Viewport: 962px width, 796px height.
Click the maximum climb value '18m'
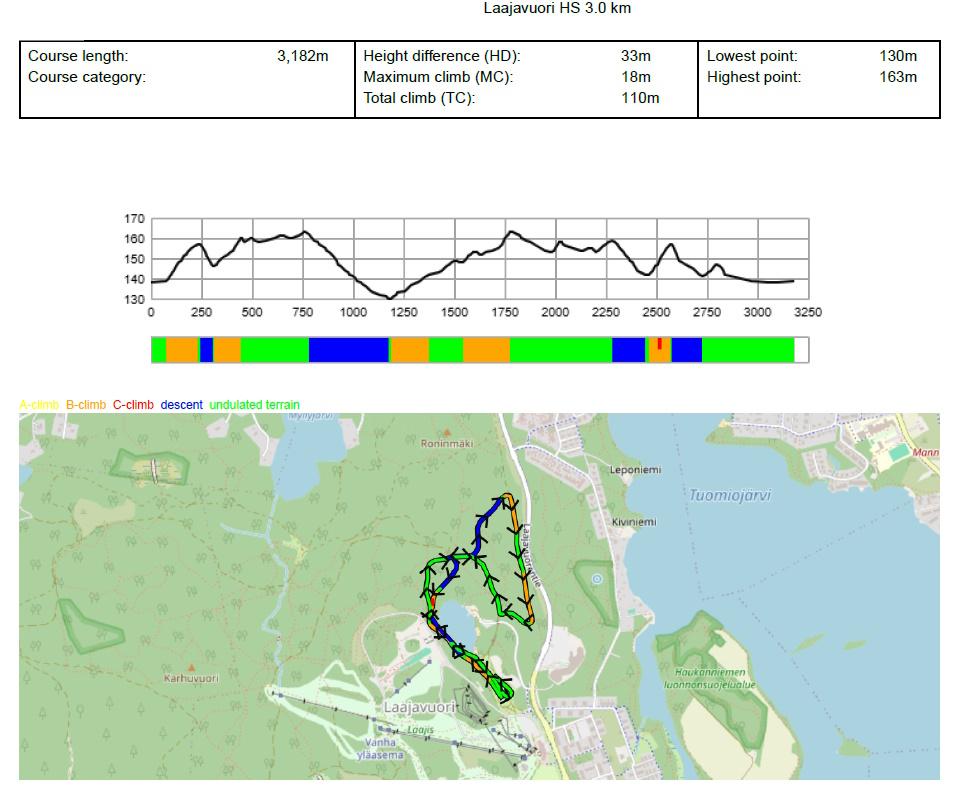point(636,77)
